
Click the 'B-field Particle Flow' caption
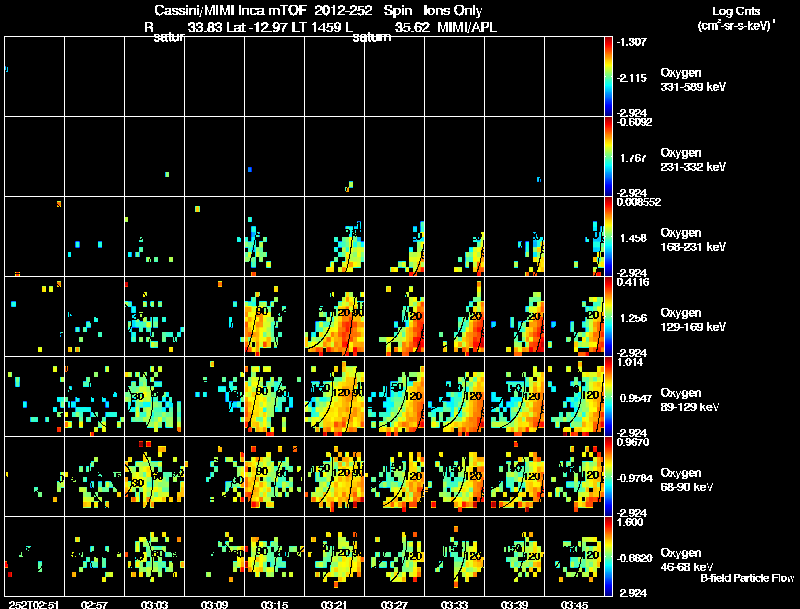pos(747,578)
